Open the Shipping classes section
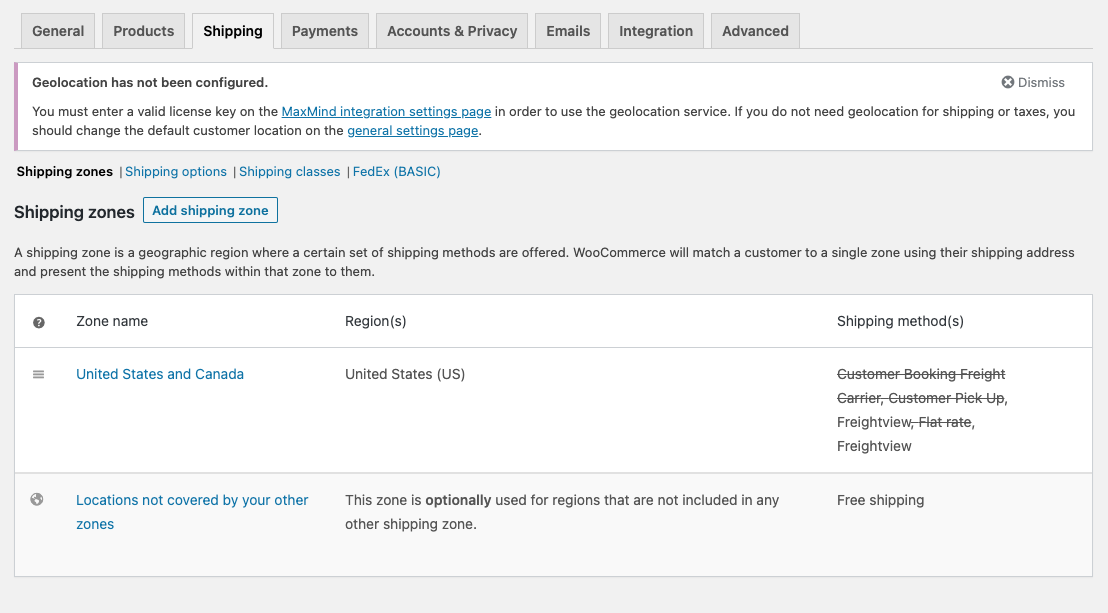The height and width of the screenshot is (613, 1108). [290, 172]
